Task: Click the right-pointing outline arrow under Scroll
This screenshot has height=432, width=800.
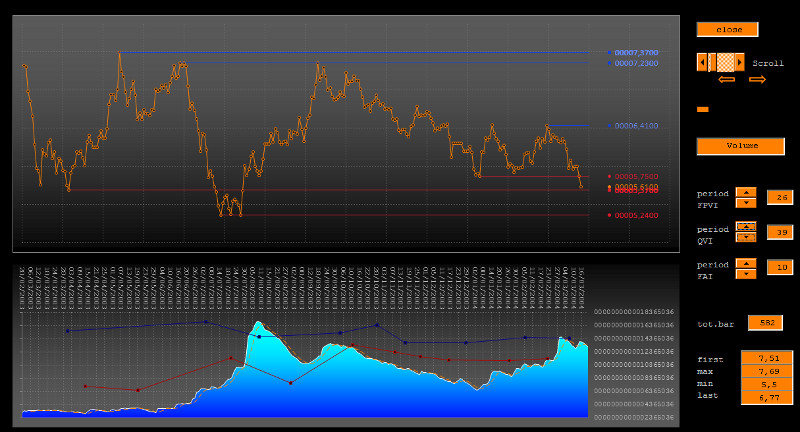Action: coord(757,79)
